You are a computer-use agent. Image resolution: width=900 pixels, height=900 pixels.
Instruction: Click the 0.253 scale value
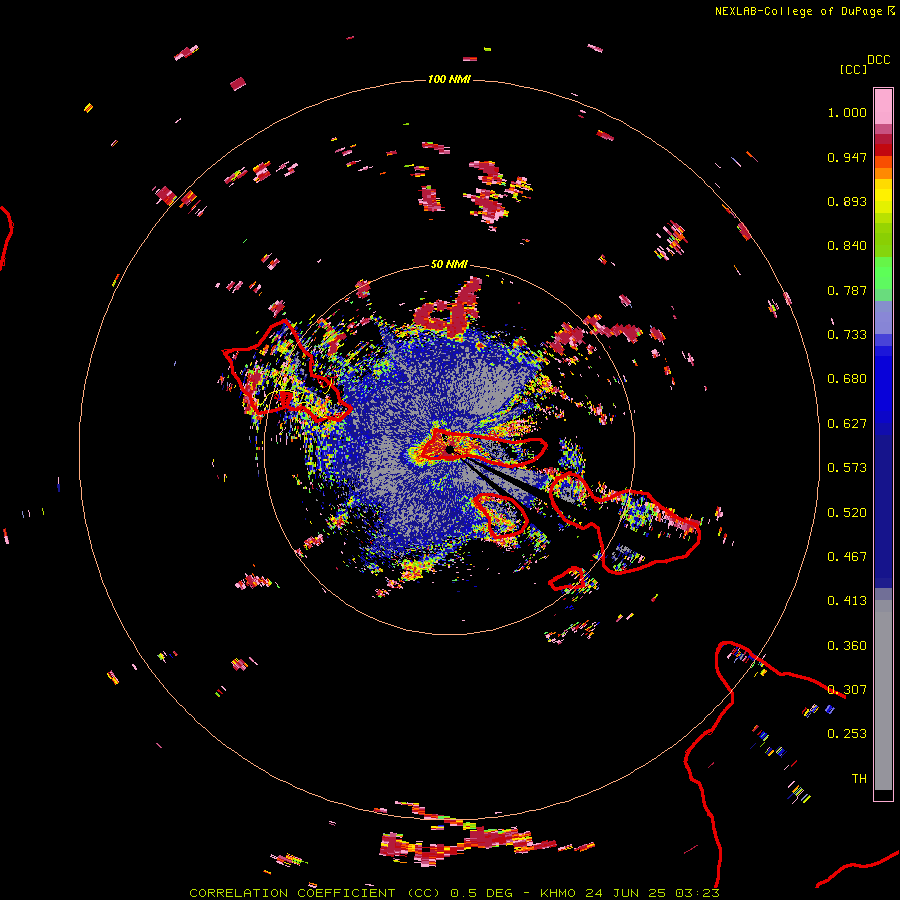tap(847, 734)
